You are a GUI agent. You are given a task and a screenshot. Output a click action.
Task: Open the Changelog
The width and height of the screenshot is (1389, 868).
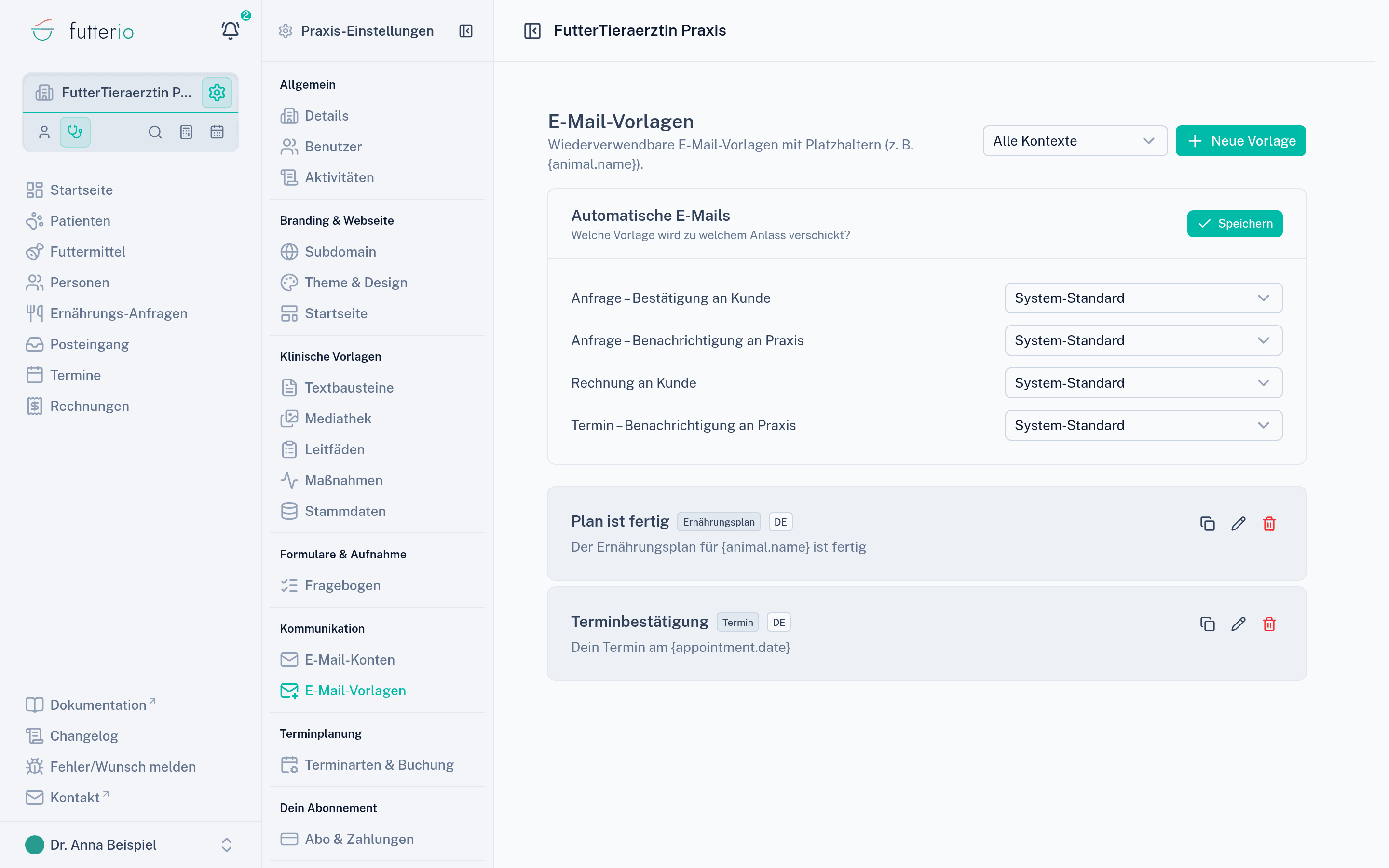[x=72, y=736]
